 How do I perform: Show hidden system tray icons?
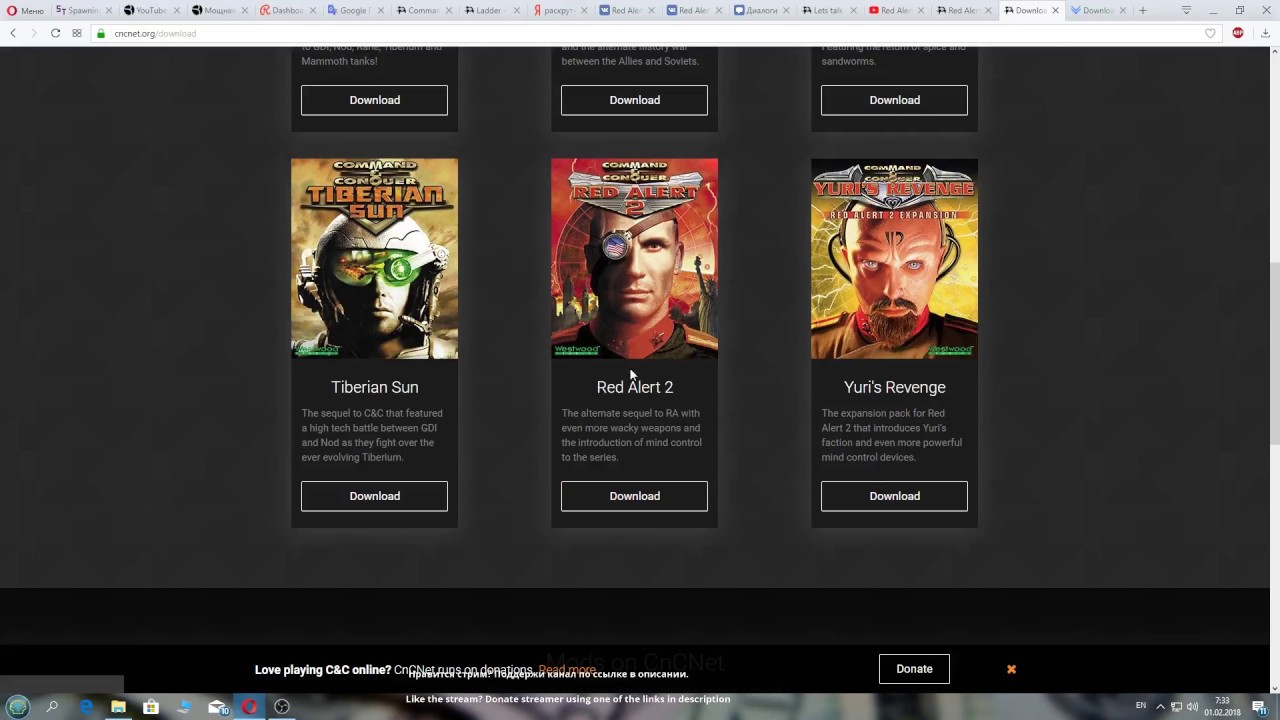click(1160, 707)
